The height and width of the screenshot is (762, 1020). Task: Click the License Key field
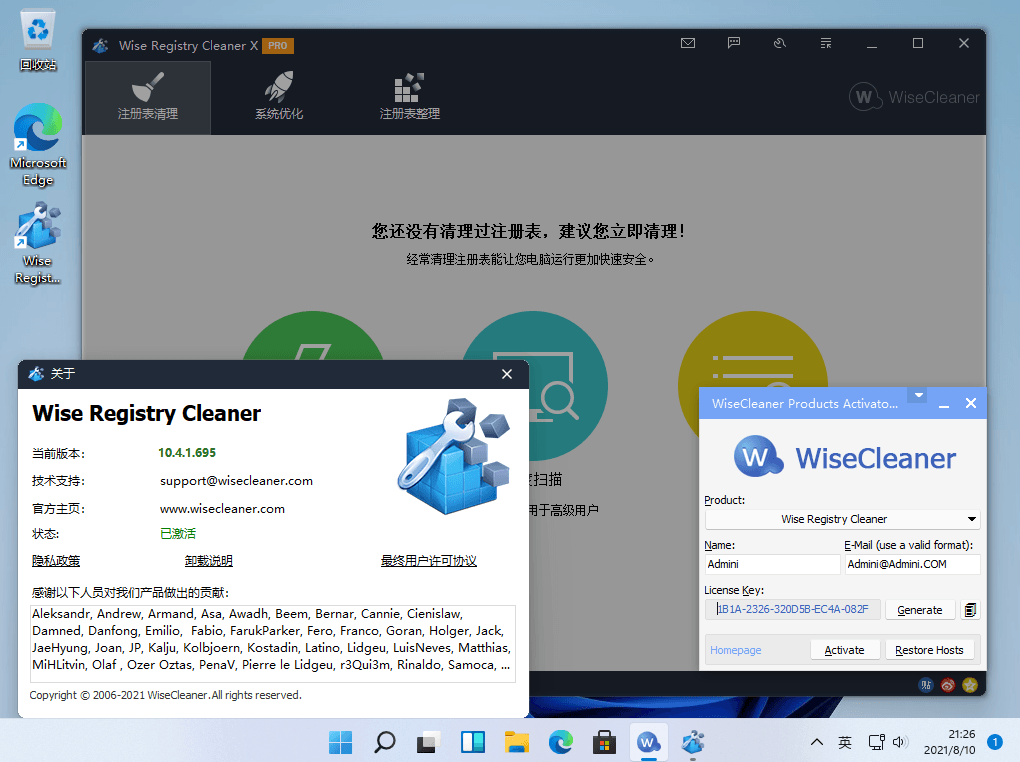[x=792, y=610]
